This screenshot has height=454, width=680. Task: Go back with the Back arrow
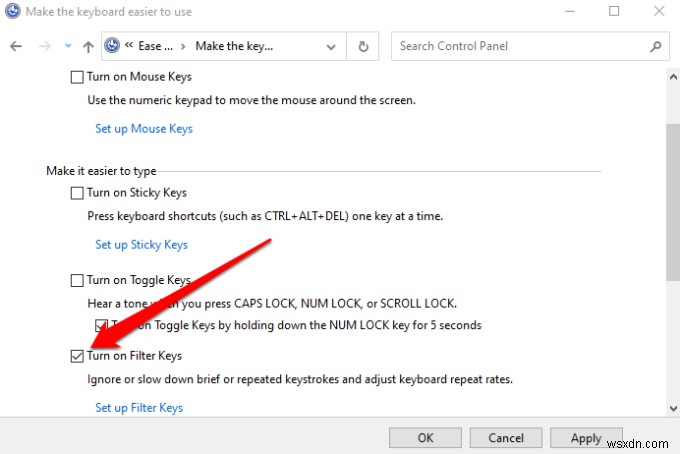point(16,46)
